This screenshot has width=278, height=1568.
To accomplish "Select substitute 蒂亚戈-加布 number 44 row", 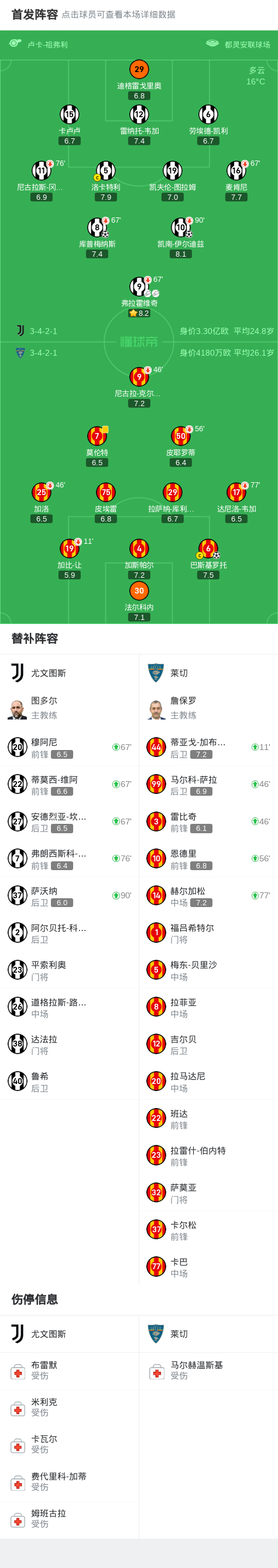I will [x=209, y=747].
